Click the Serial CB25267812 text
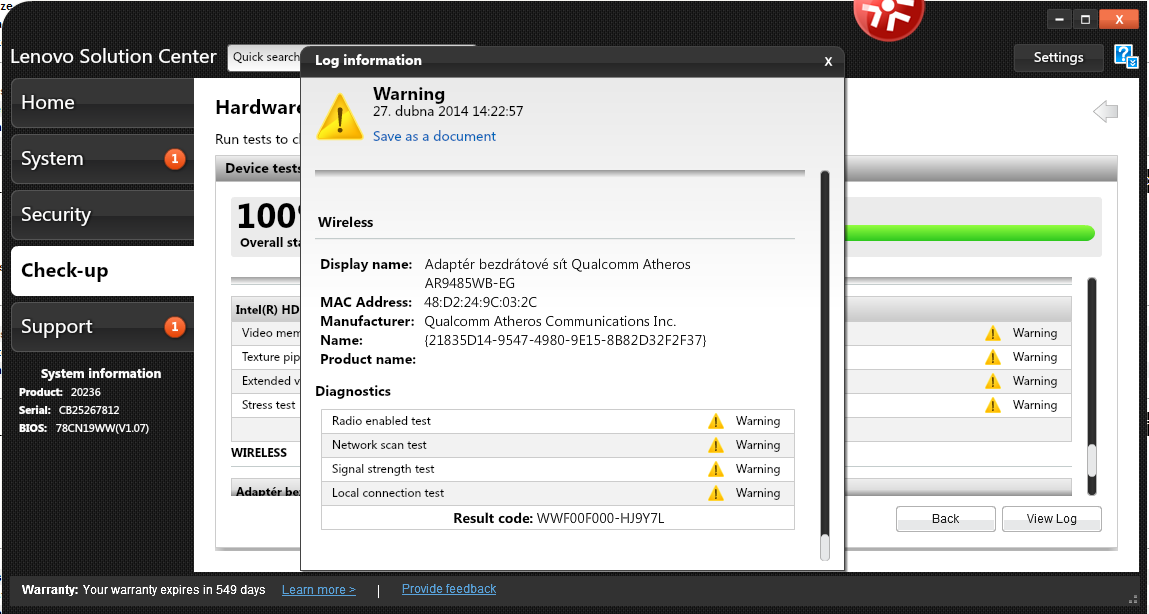1149x614 pixels. [69, 410]
